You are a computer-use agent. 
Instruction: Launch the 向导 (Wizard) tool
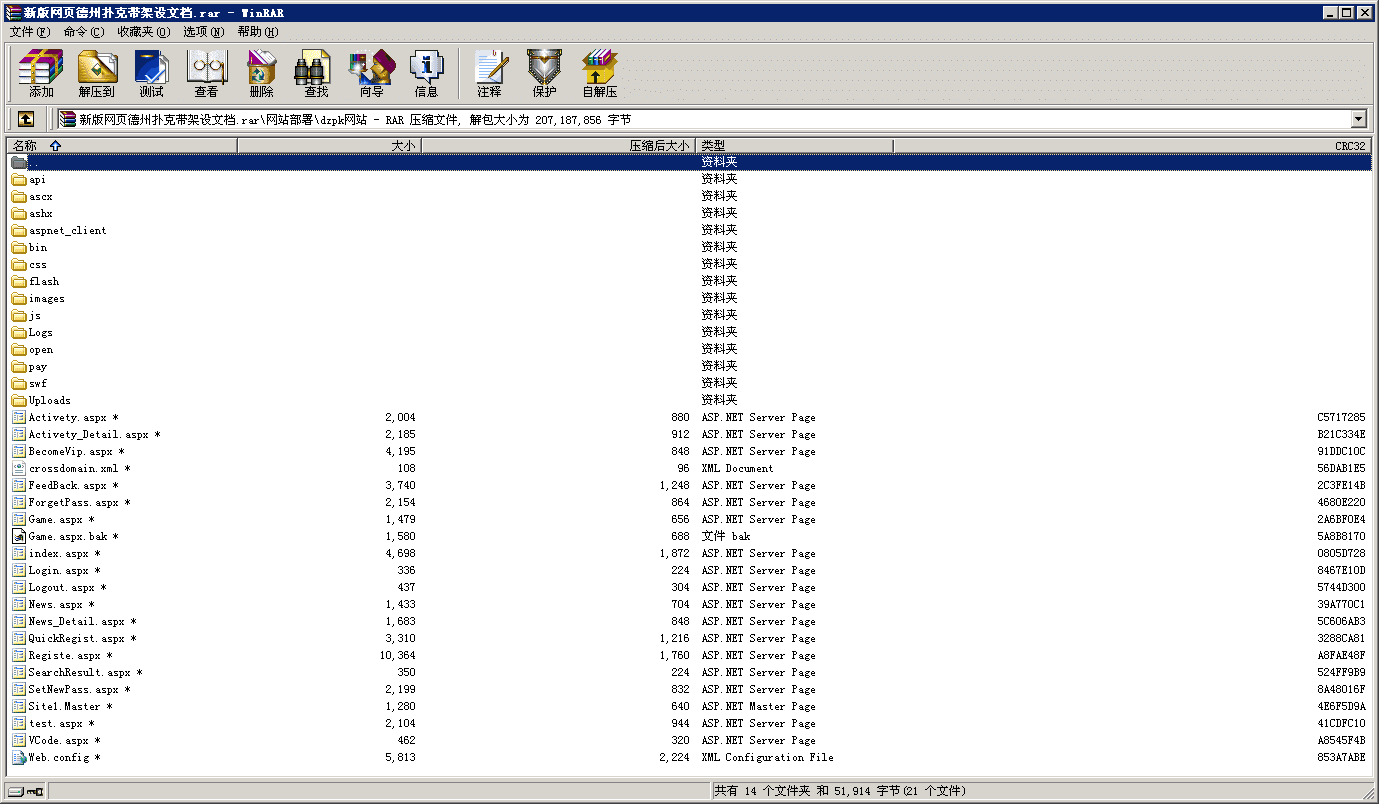click(x=371, y=74)
